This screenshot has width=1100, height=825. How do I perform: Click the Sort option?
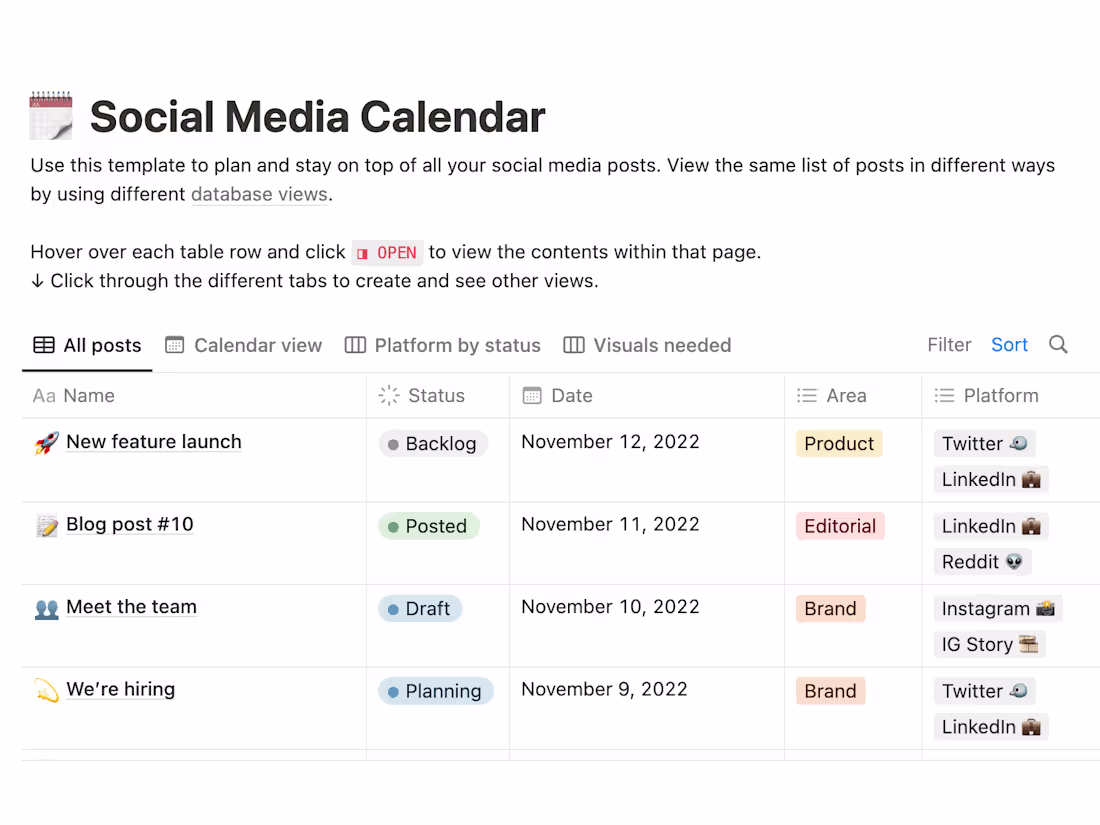(x=1009, y=344)
